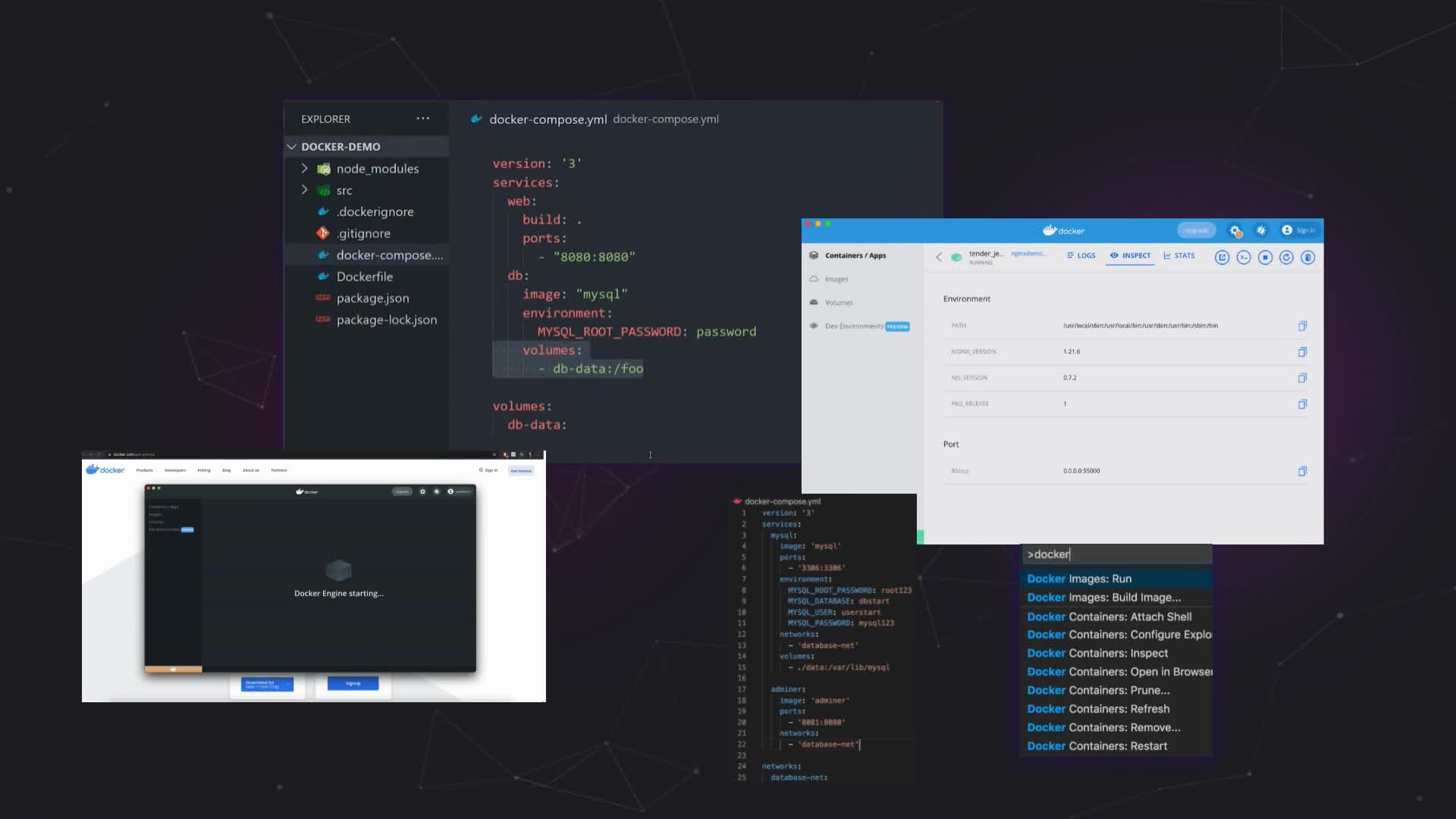1456x819 pixels.
Task: Stop the running container
Action: click(x=1265, y=258)
